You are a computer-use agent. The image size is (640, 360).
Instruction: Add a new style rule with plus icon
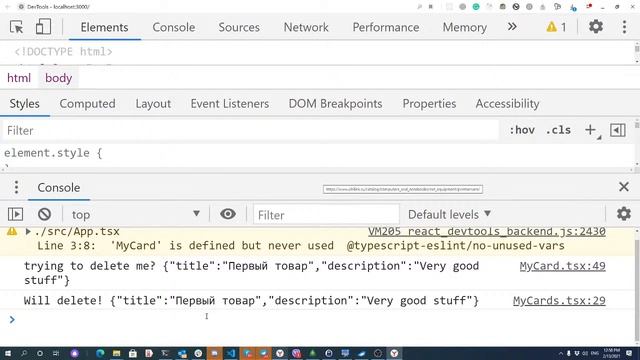point(590,130)
